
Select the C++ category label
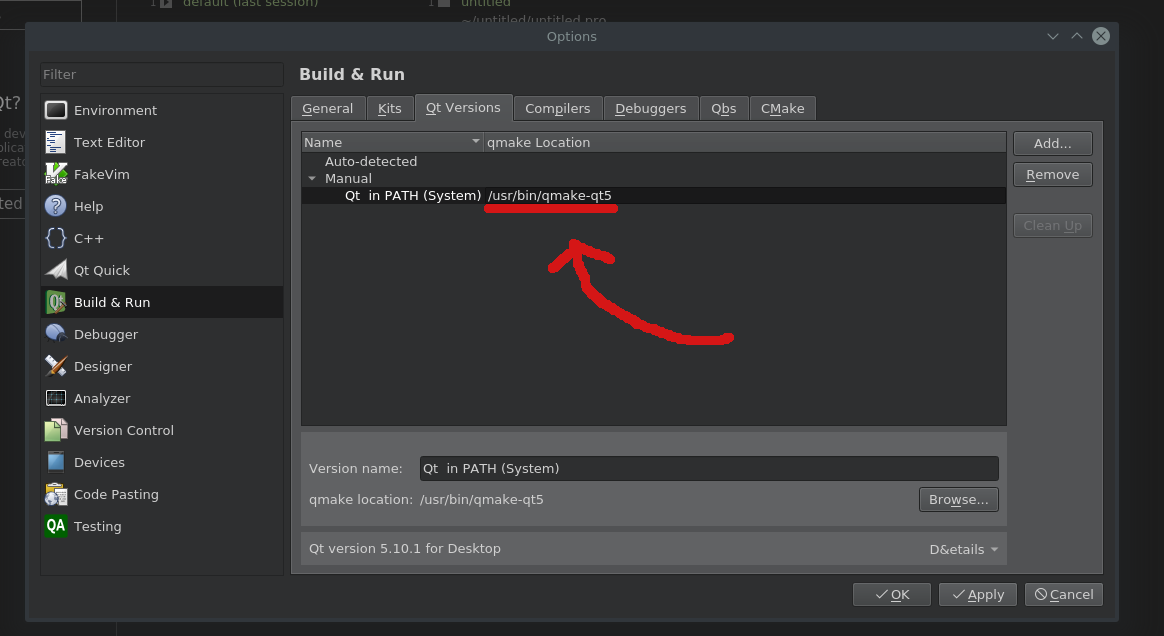(x=88, y=238)
